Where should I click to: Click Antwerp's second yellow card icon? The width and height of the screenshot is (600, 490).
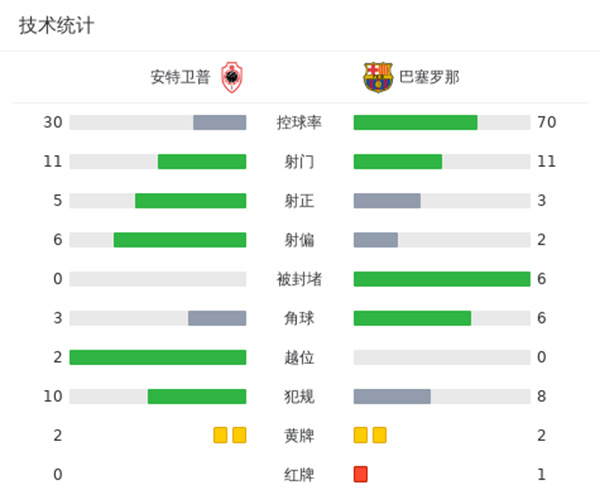[x=239, y=435]
